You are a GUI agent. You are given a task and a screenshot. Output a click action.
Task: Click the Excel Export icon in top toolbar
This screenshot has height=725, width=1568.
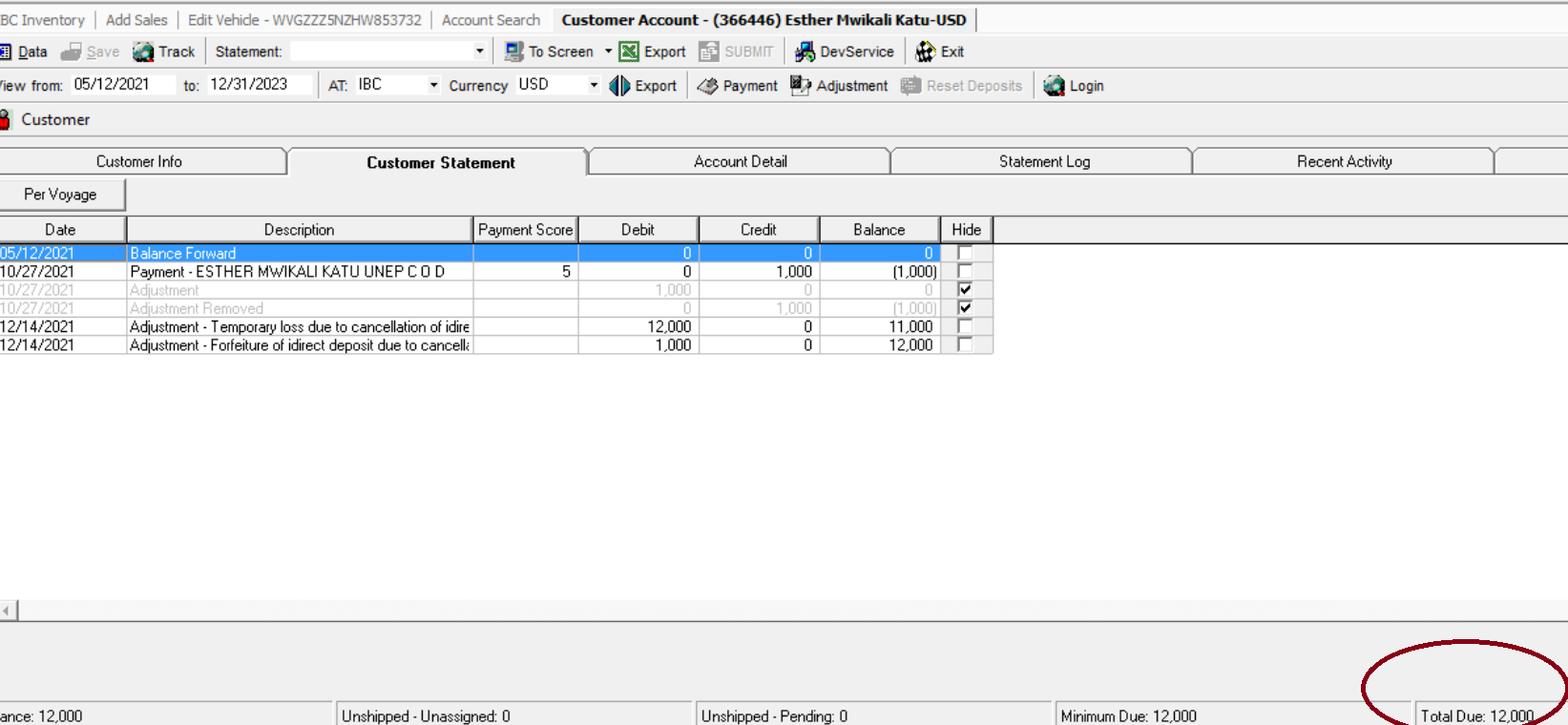[629, 52]
